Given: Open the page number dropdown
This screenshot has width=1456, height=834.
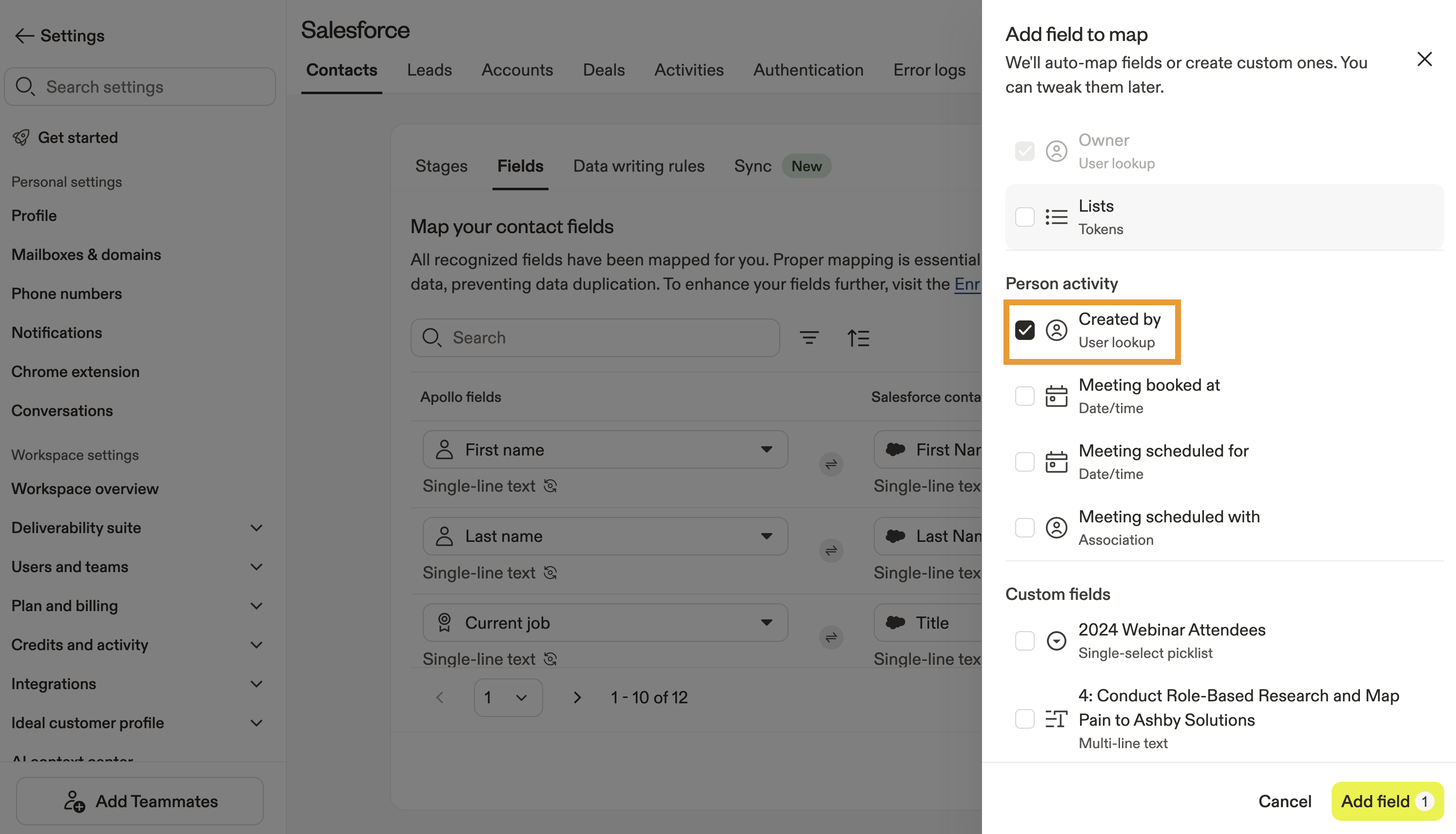Looking at the screenshot, I should [x=508, y=697].
